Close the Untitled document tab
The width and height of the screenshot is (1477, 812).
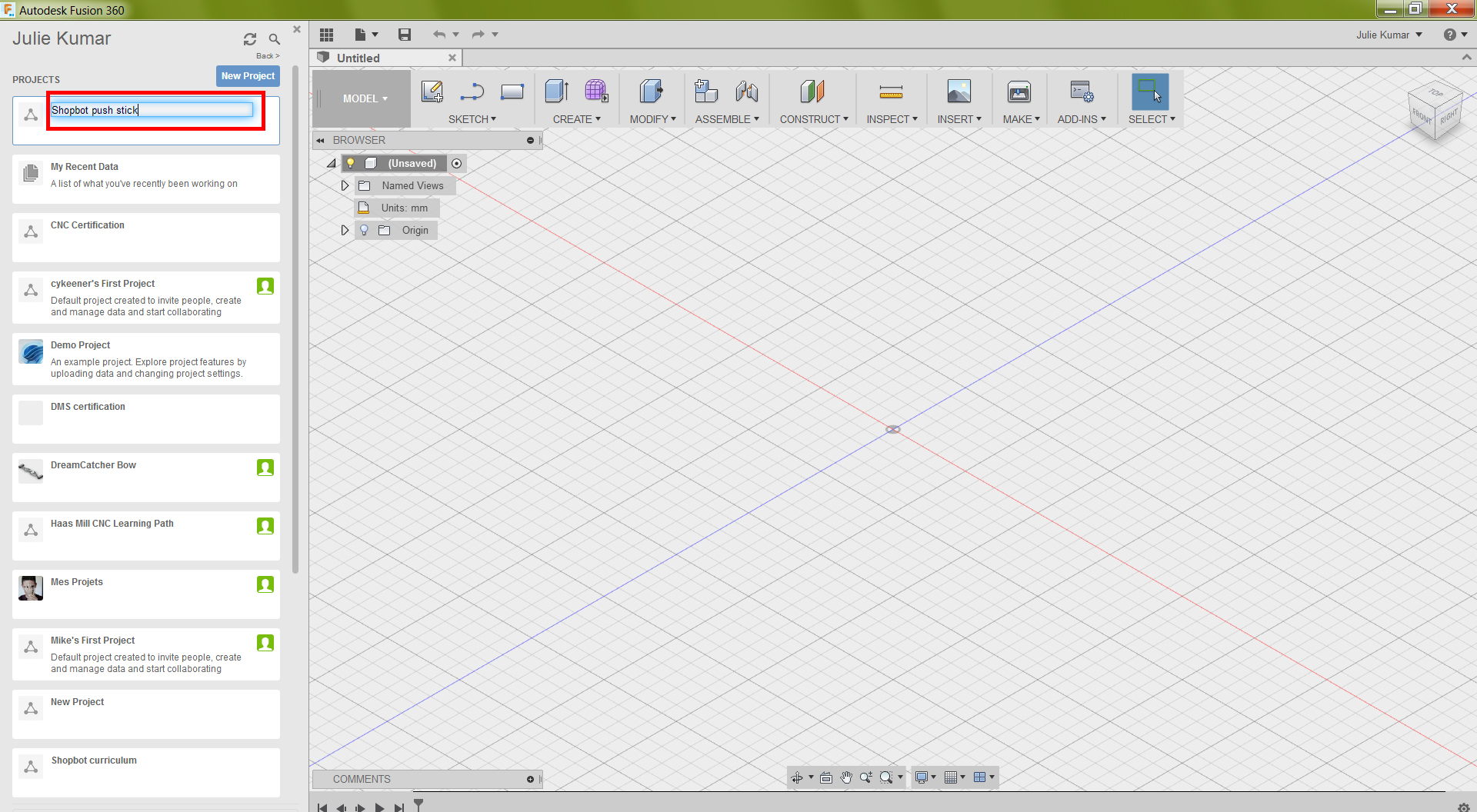pos(452,58)
